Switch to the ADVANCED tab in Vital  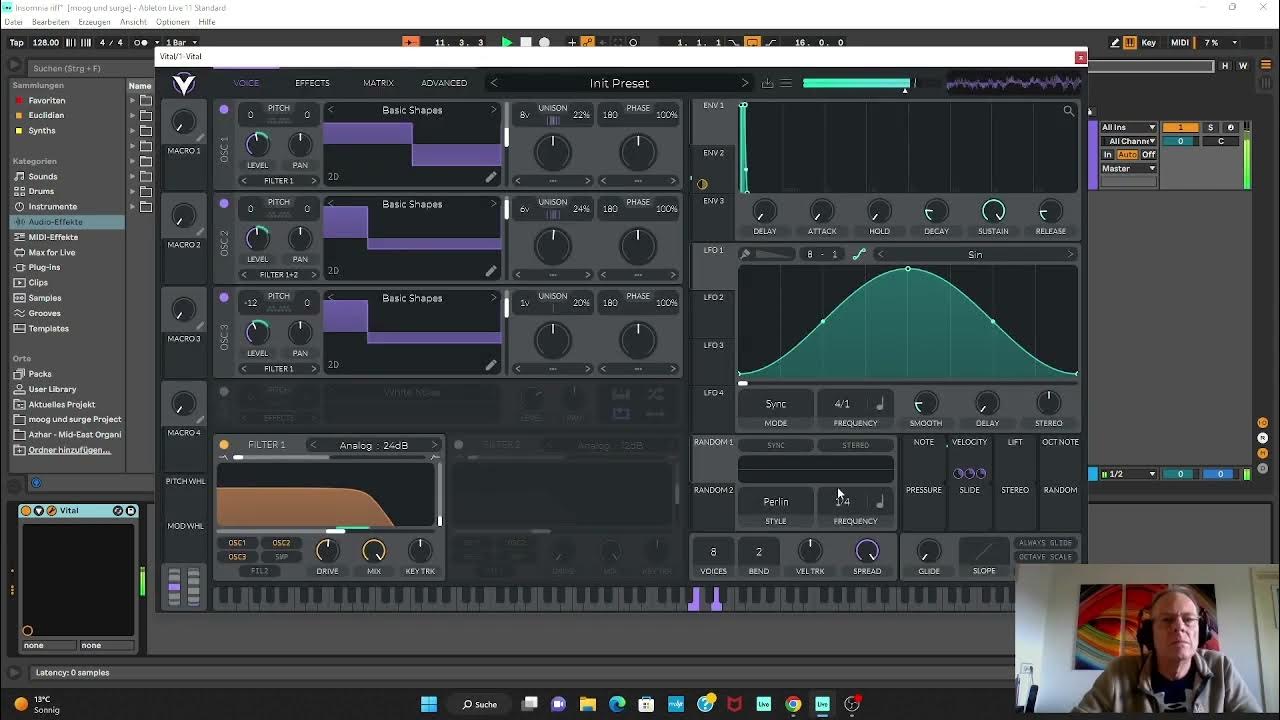[444, 83]
